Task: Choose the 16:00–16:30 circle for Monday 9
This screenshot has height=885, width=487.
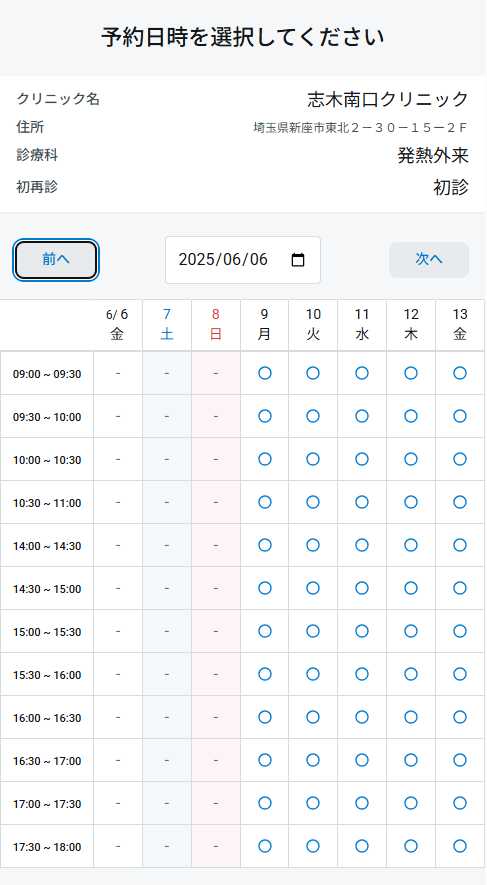Action: (x=265, y=717)
